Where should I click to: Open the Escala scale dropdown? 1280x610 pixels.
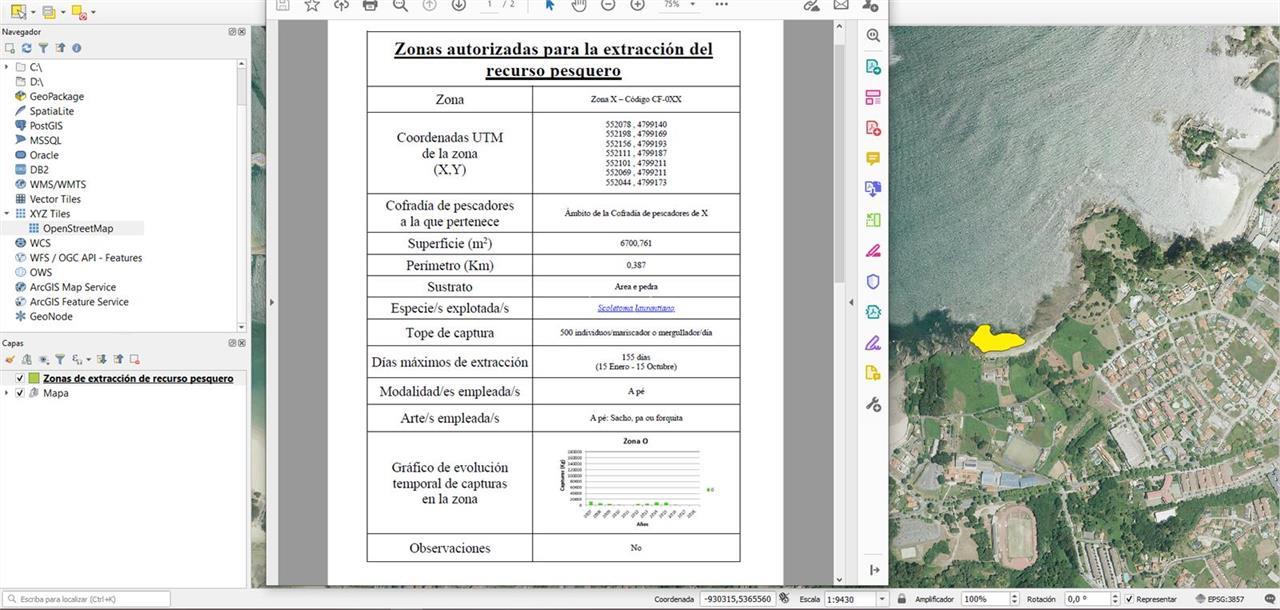[x=881, y=599]
